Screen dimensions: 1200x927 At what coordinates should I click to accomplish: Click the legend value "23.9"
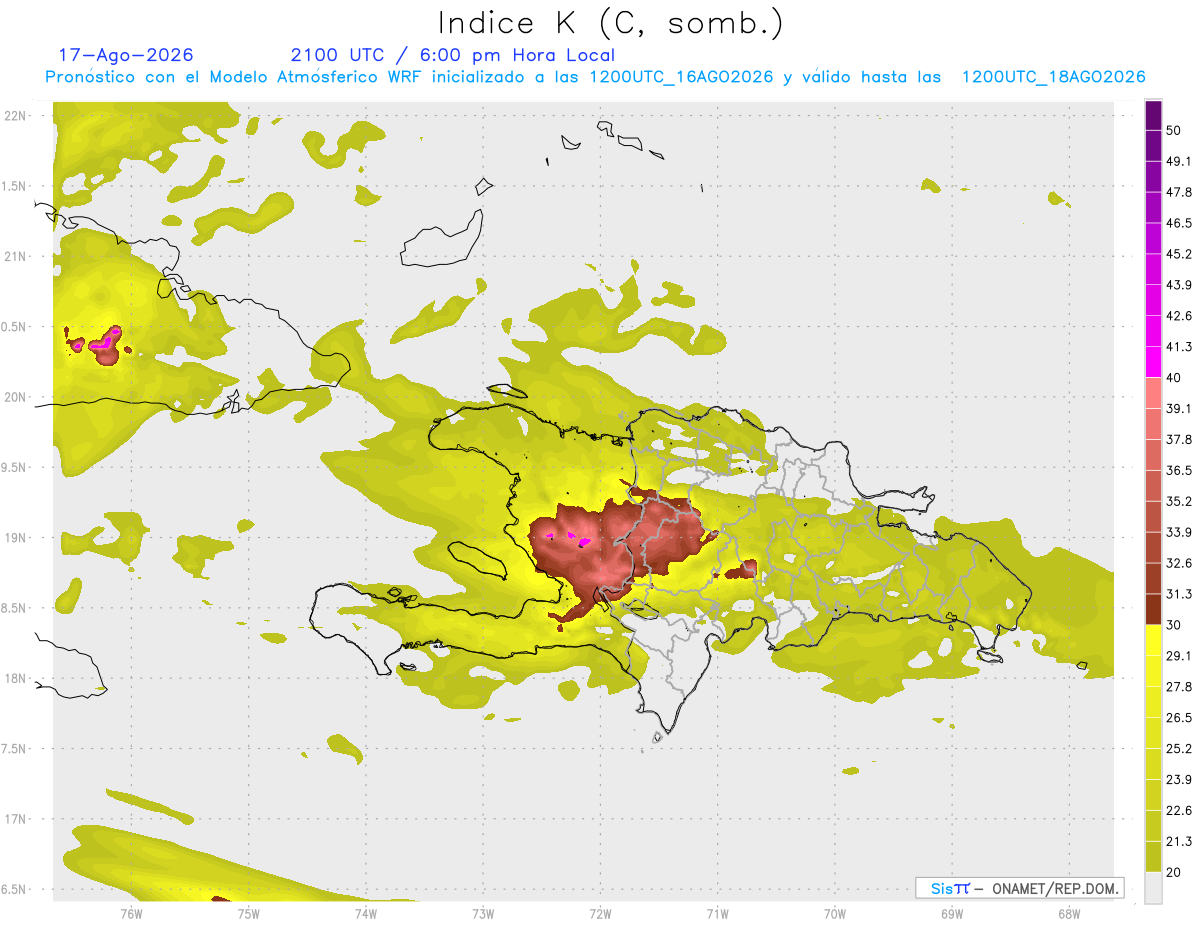1179,780
